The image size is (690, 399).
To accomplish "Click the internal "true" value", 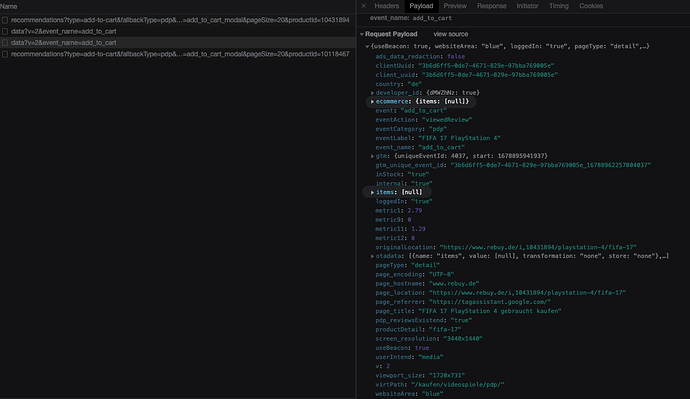I will tap(422, 183).
